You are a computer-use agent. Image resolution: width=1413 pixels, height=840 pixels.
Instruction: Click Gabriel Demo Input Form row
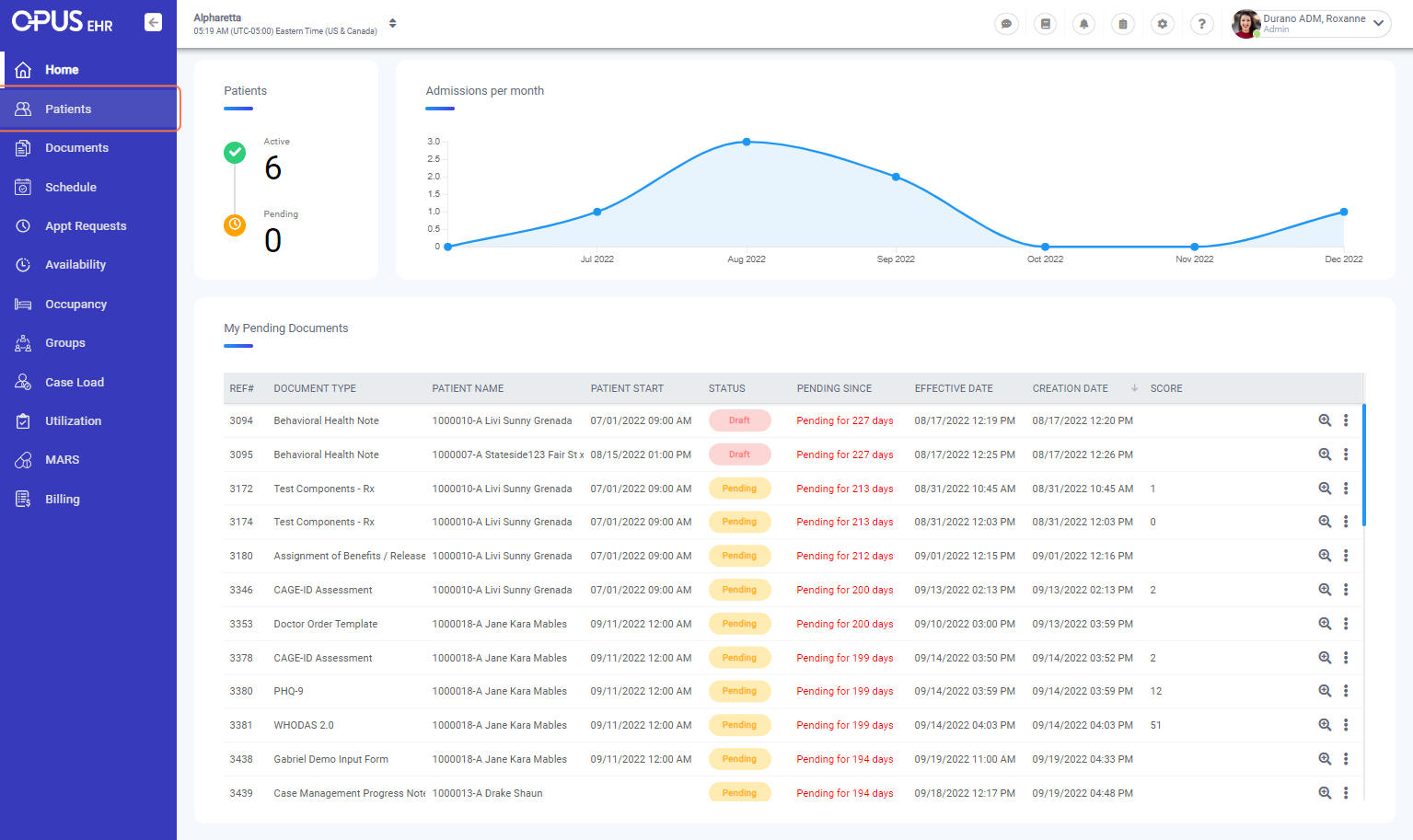tap(793, 759)
